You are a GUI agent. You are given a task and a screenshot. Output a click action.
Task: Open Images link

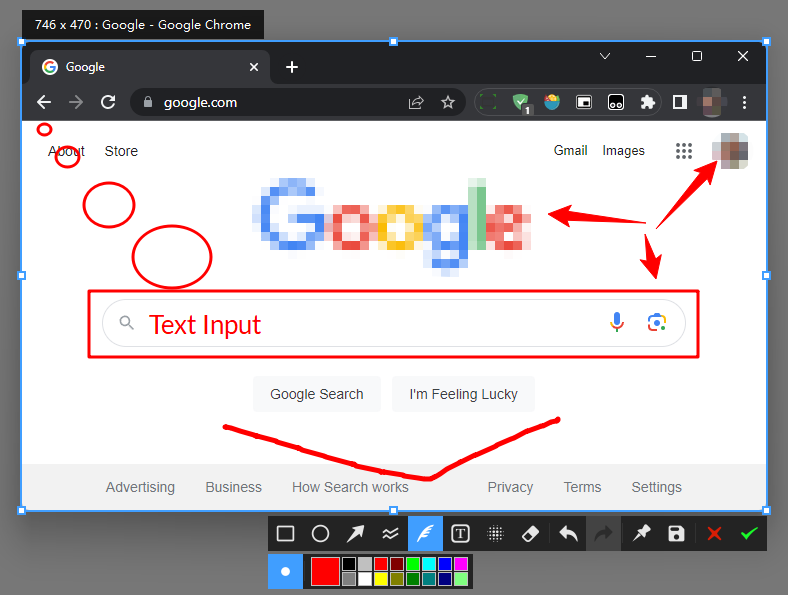(x=623, y=150)
